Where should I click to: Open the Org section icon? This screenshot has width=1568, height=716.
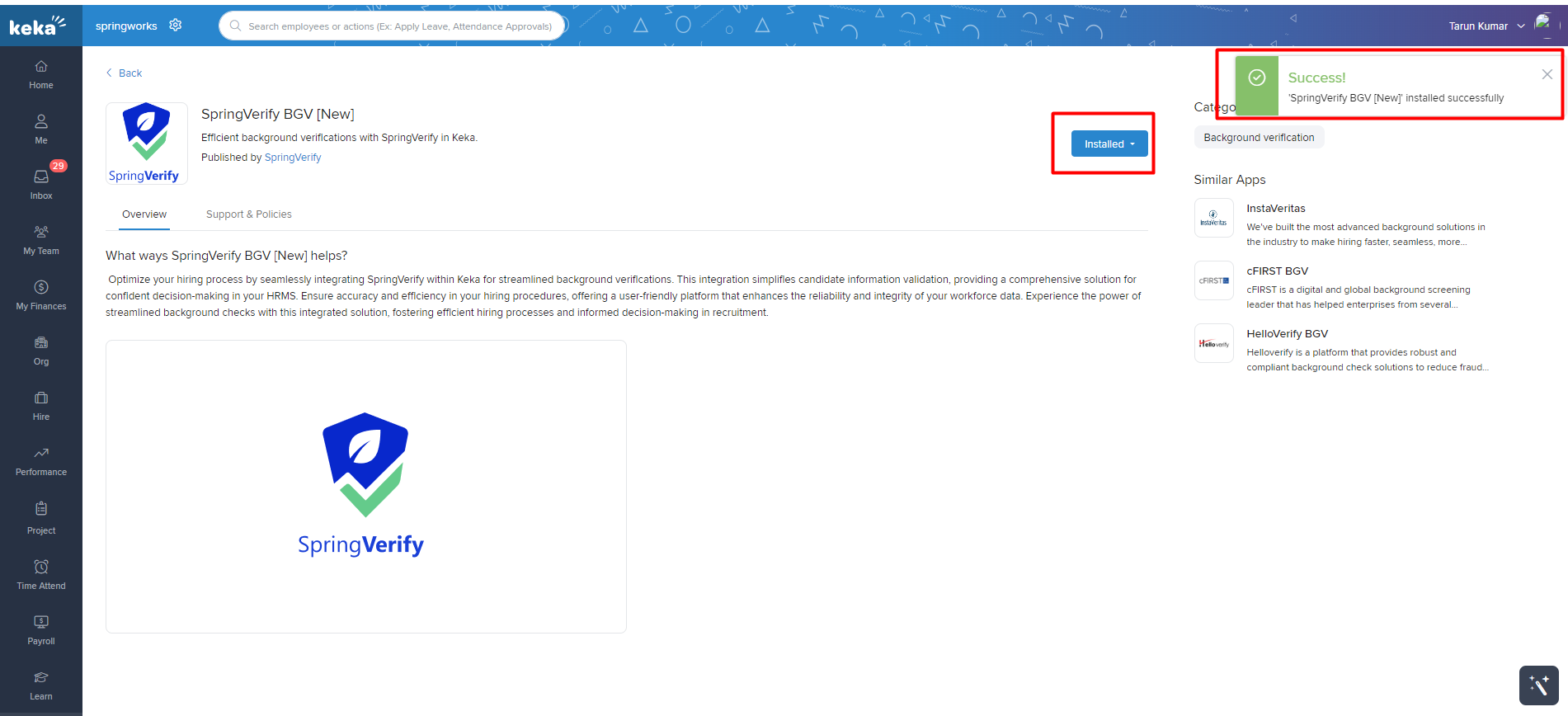point(41,350)
